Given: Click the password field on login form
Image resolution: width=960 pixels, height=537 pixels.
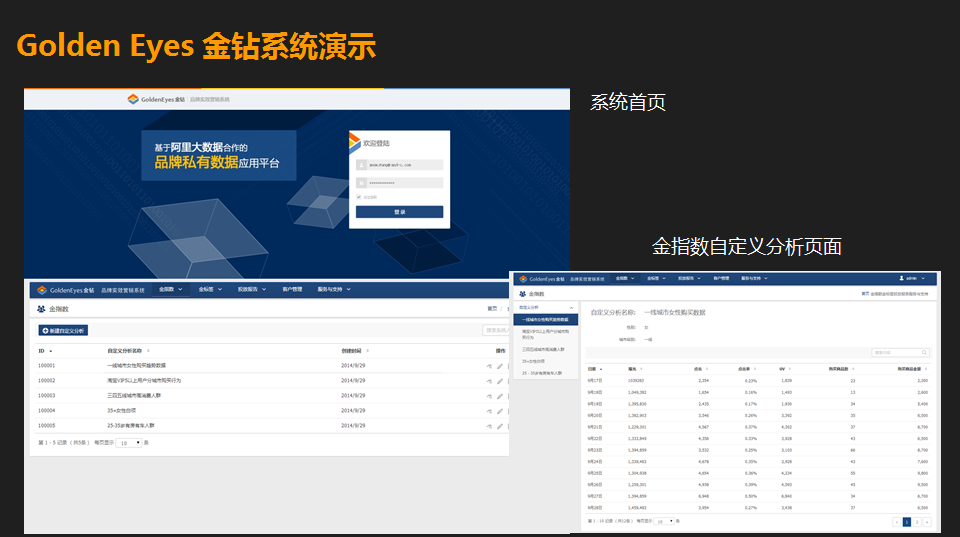Looking at the screenshot, I should (x=399, y=182).
